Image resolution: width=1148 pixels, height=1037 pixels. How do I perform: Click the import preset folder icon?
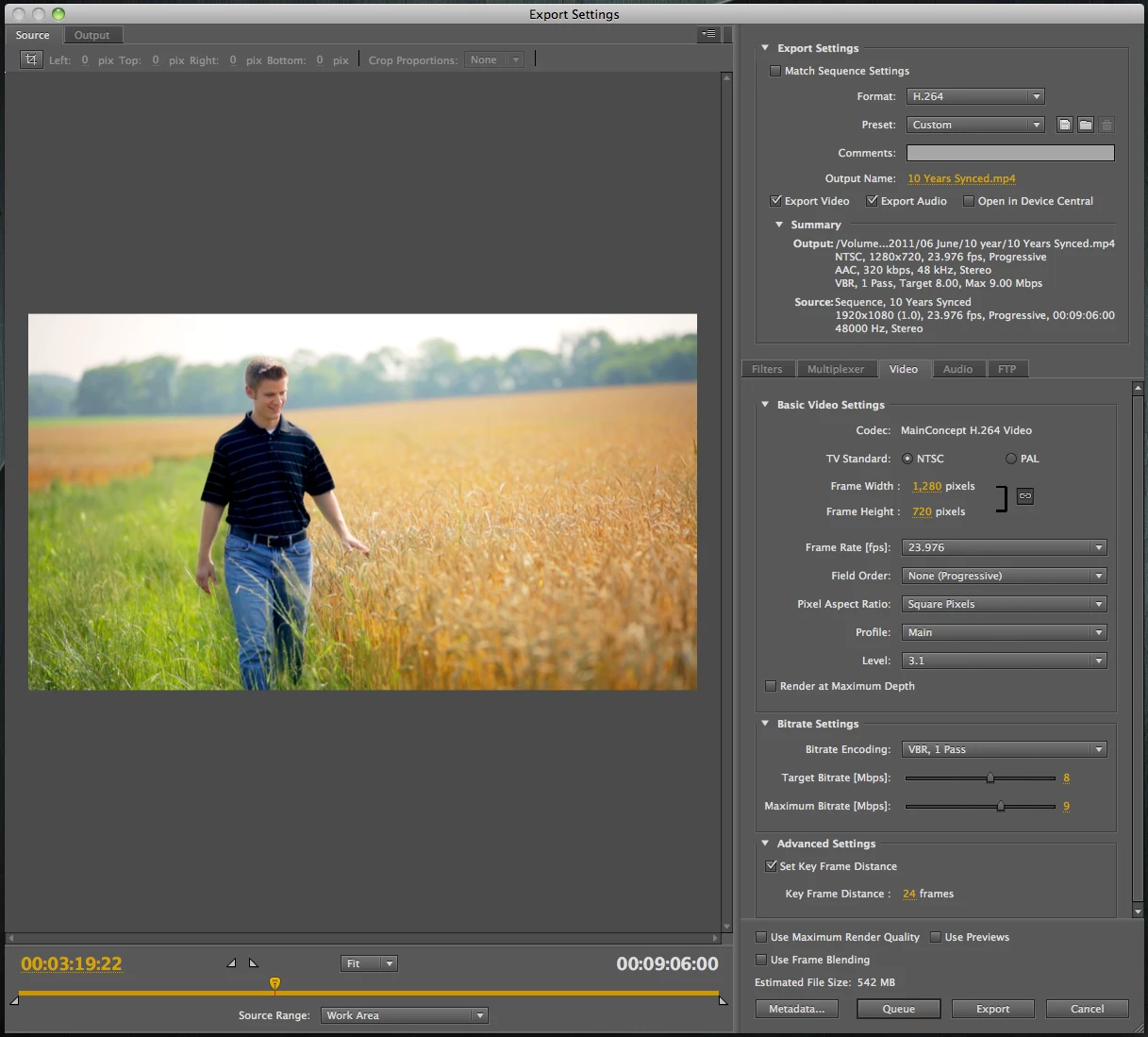pos(1086,125)
